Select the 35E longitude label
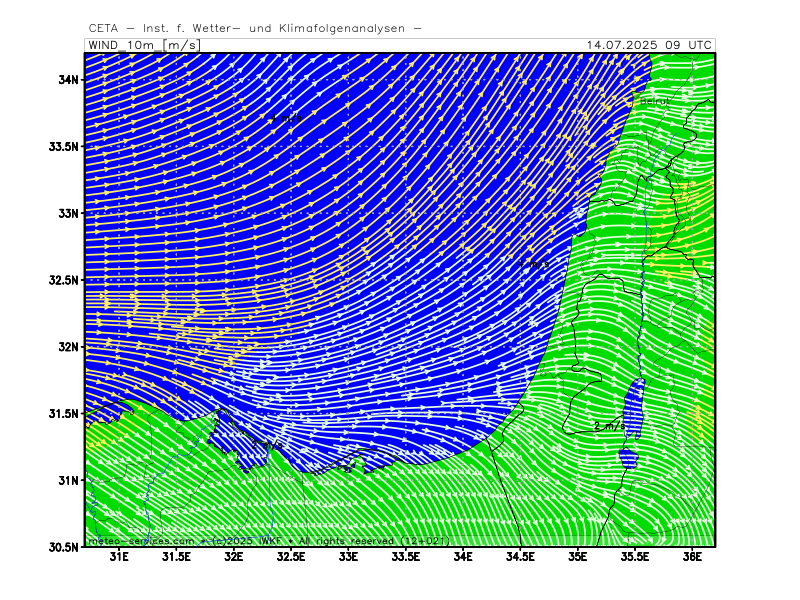 pyautogui.click(x=578, y=557)
